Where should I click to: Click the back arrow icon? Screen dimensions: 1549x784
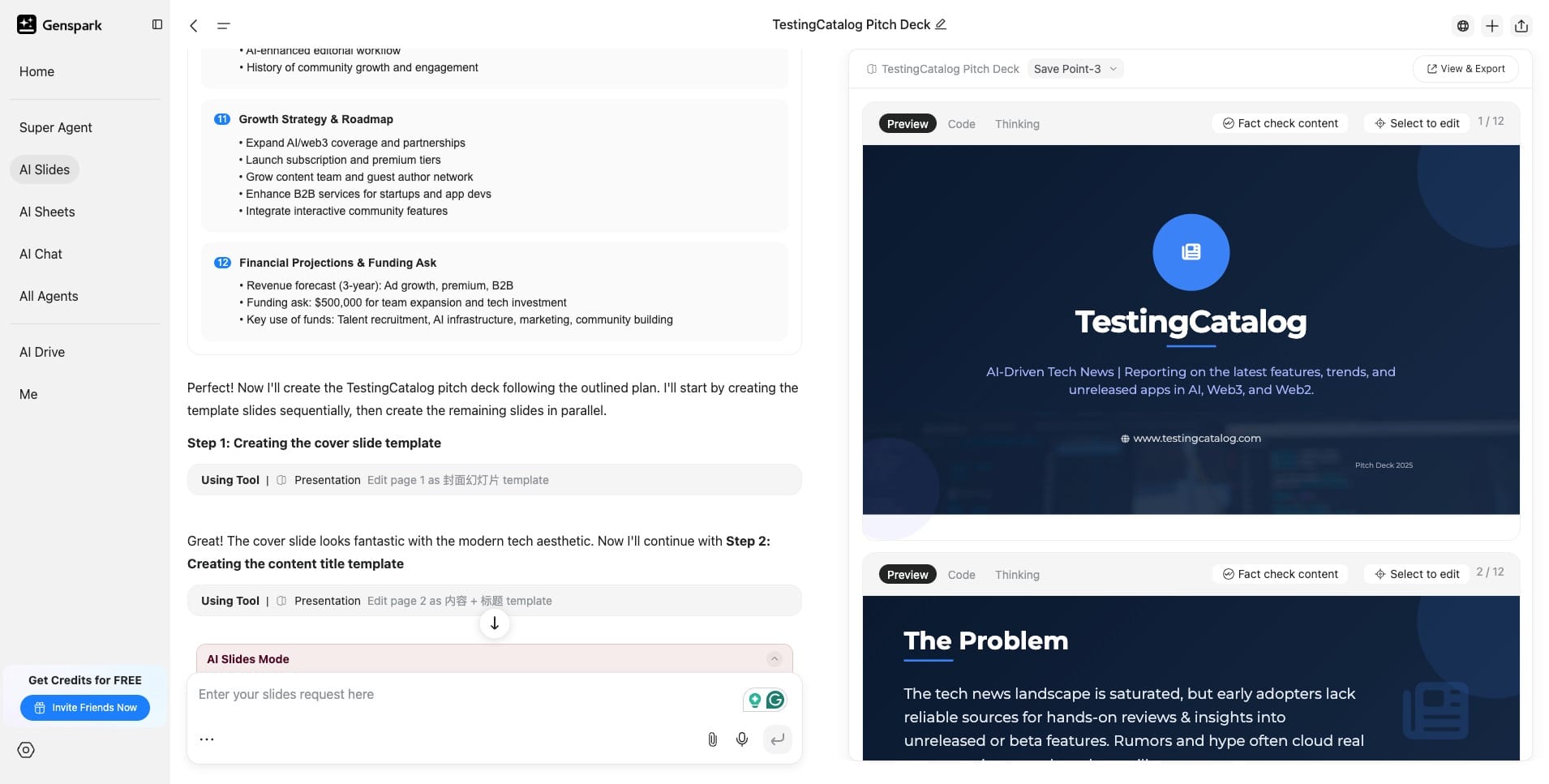tap(194, 26)
